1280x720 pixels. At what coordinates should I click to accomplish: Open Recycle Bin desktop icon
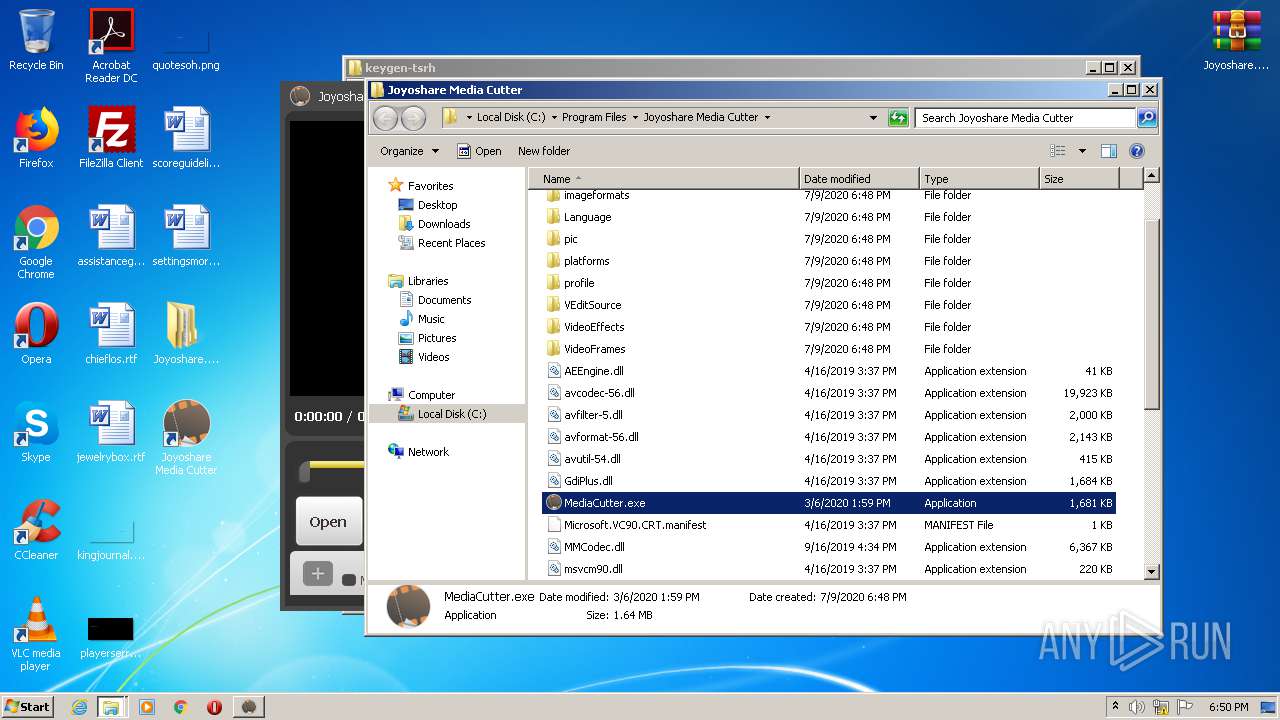coord(36,40)
